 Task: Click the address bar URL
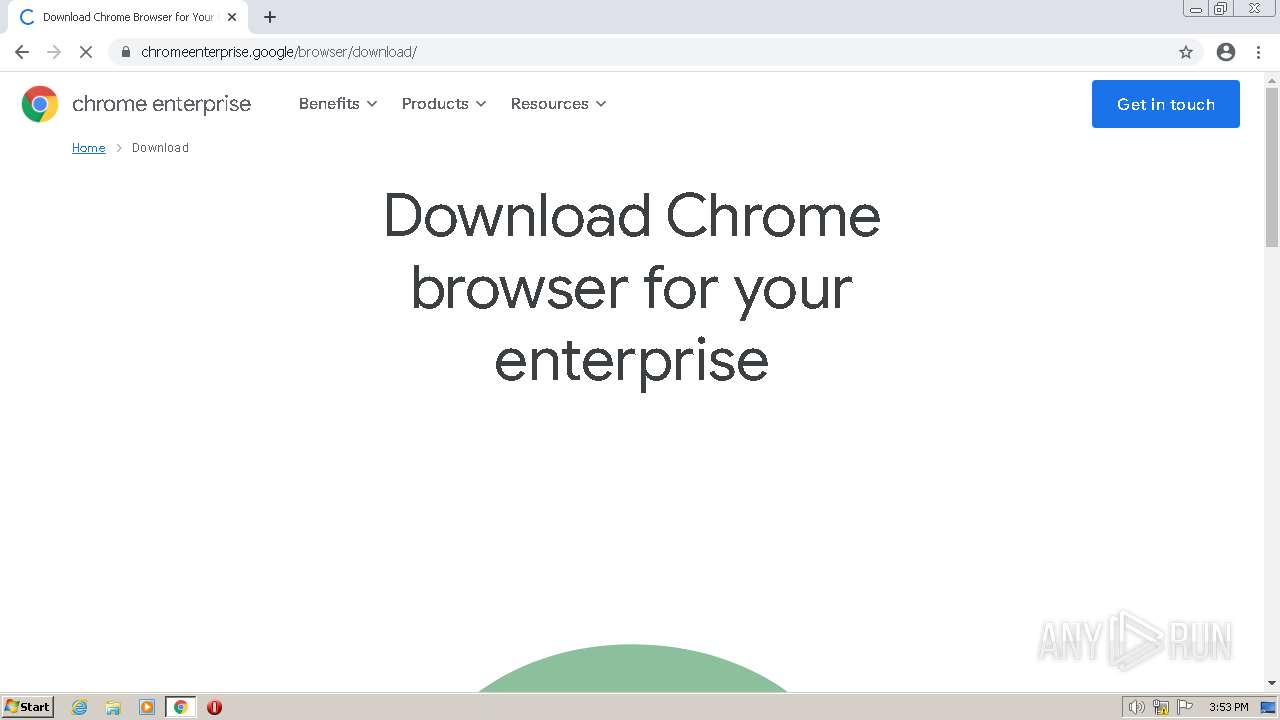click(279, 52)
